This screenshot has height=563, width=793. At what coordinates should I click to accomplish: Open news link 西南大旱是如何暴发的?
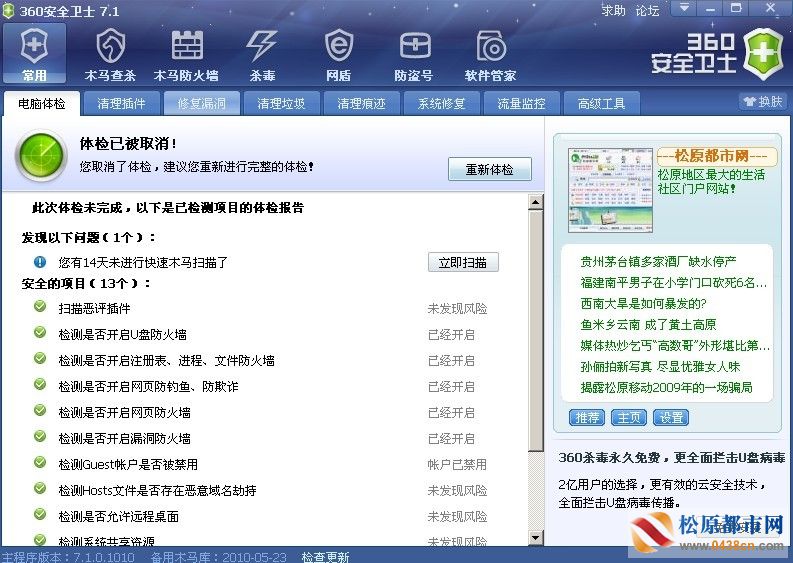click(x=643, y=304)
